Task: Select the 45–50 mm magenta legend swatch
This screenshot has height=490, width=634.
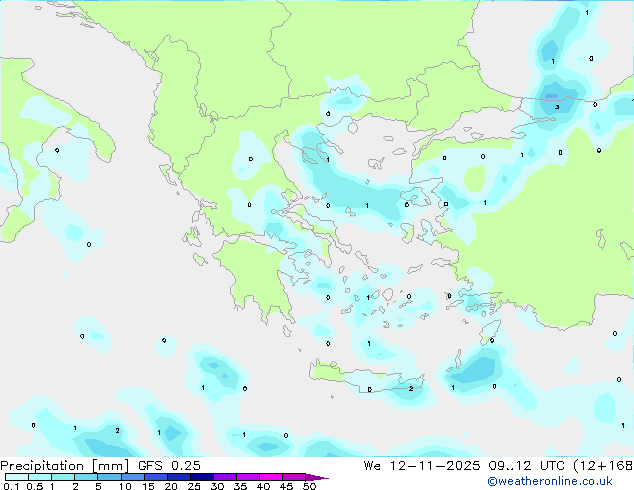Action: pyautogui.click(x=294, y=477)
